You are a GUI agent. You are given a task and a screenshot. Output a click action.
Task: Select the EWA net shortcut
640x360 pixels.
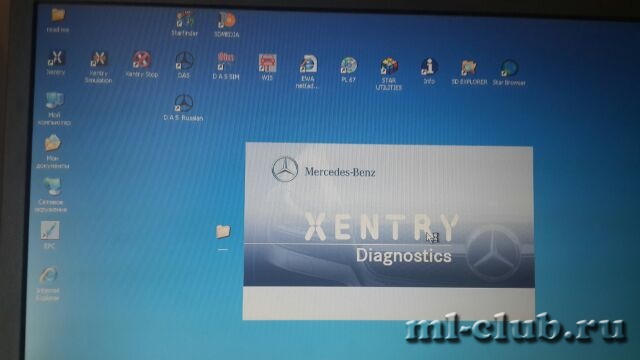pyautogui.click(x=308, y=71)
